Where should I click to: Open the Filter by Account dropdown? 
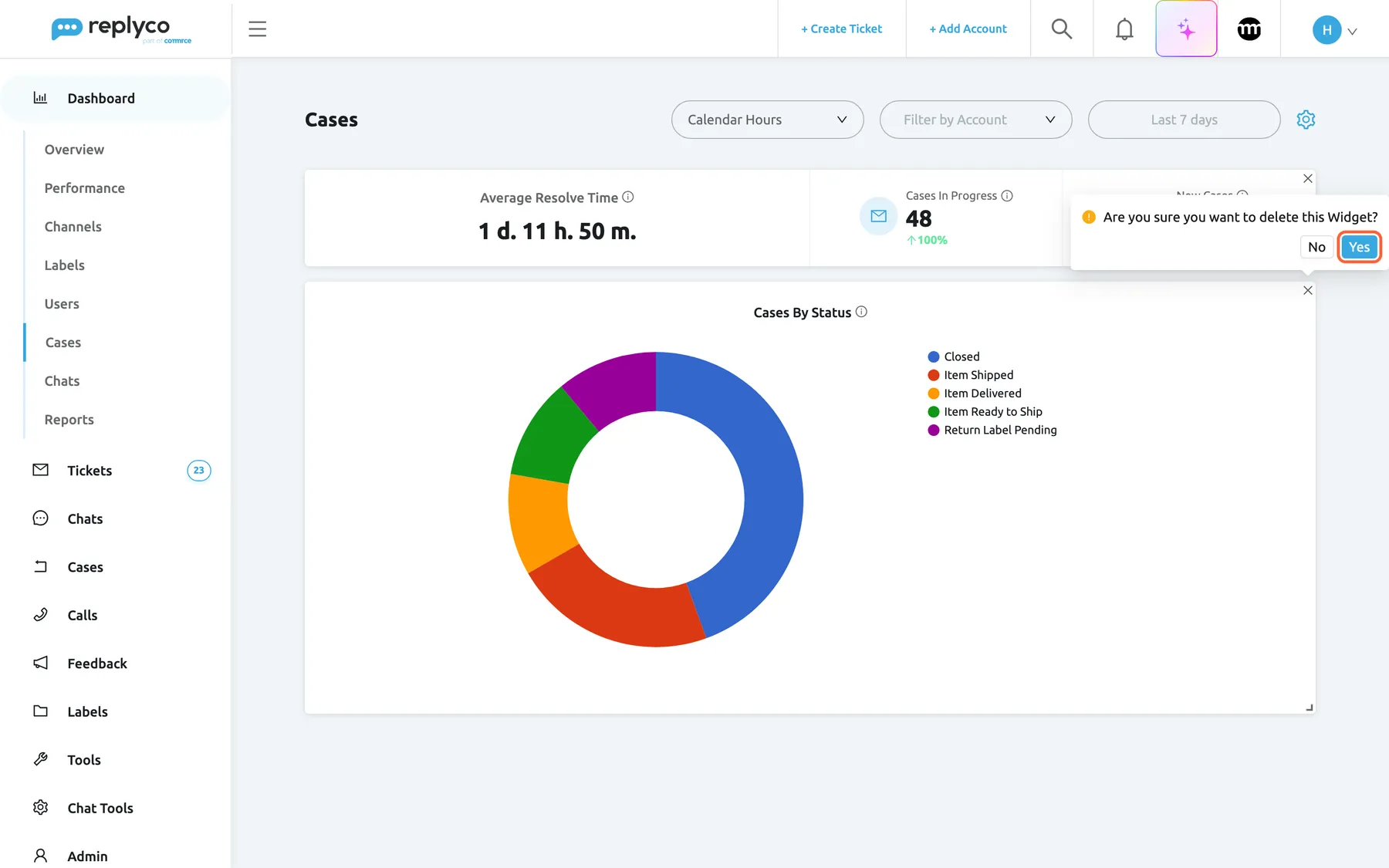(x=975, y=120)
